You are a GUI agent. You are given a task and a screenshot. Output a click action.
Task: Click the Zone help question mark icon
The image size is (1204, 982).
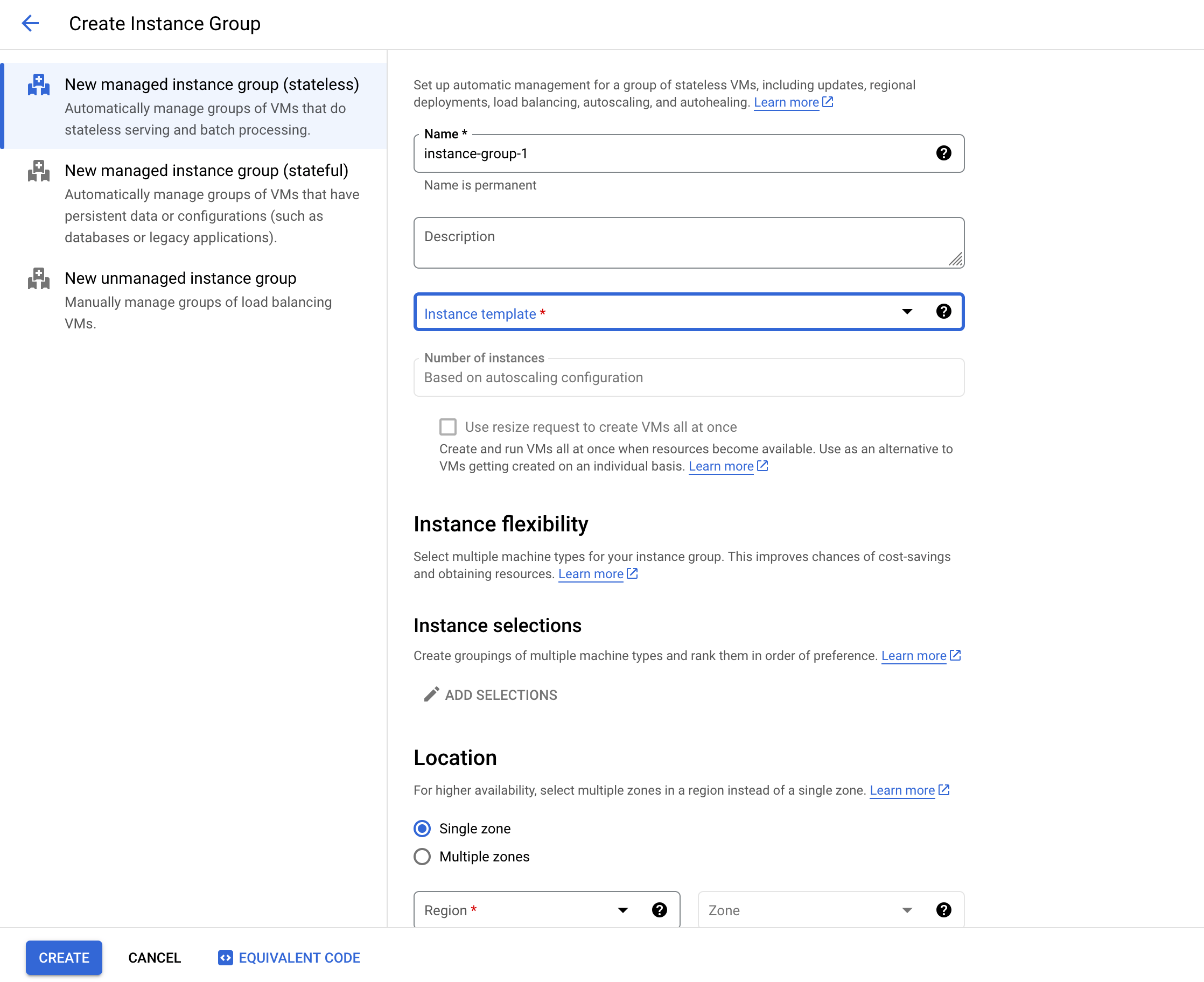pos(943,910)
